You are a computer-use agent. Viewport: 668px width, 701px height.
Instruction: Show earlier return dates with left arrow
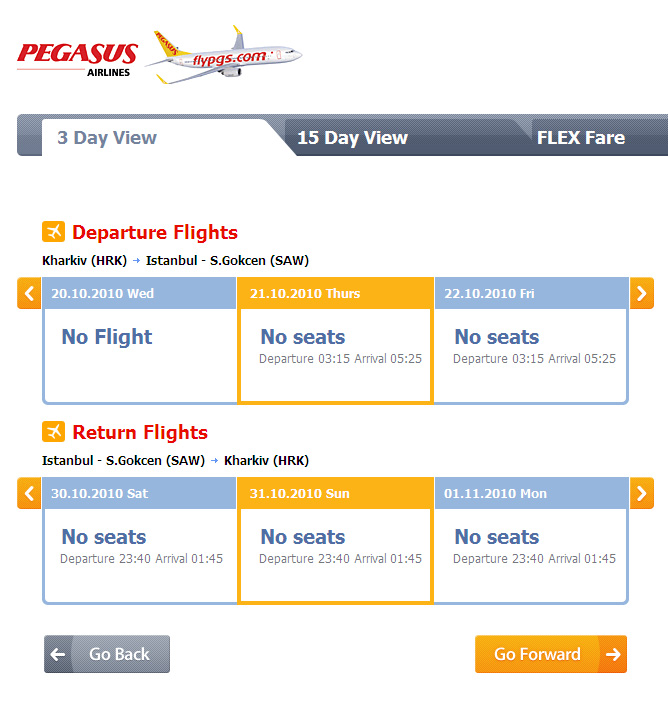click(x=29, y=493)
